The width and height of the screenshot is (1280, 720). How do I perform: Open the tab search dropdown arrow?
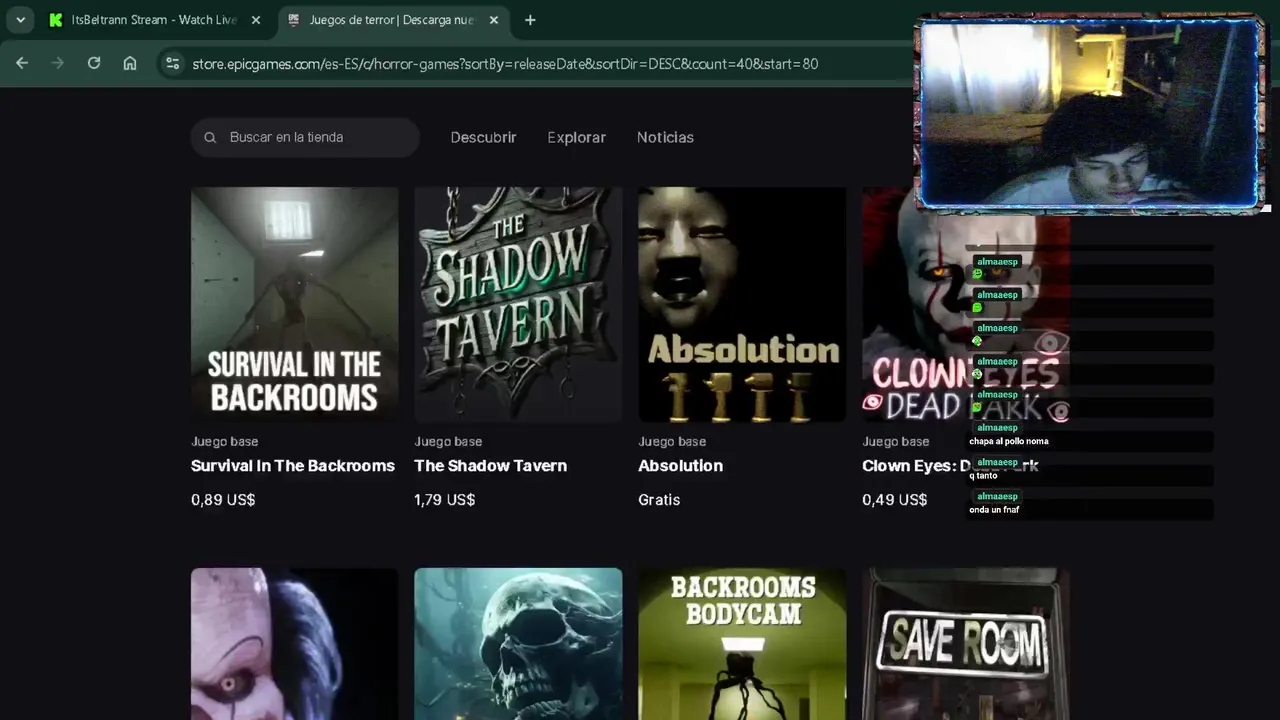[x=20, y=20]
